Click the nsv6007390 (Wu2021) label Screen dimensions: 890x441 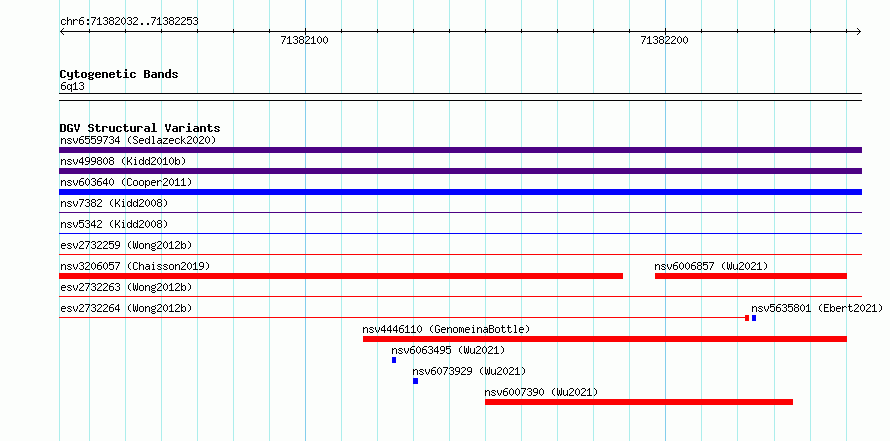pyautogui.click(x=541, y=392)
